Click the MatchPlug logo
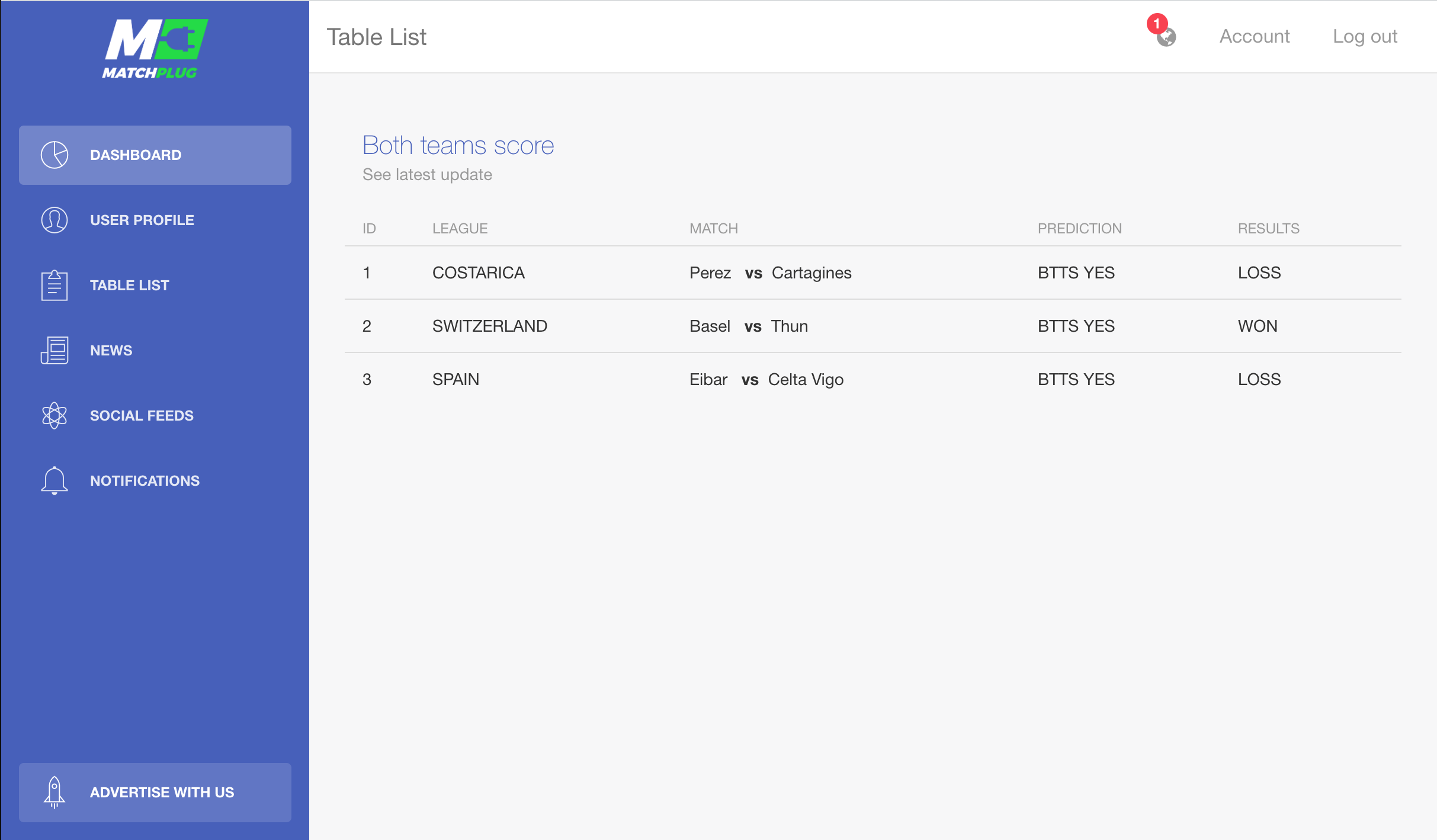The height and width of the screenshot is (840, 1437). (x=155, y=49)
